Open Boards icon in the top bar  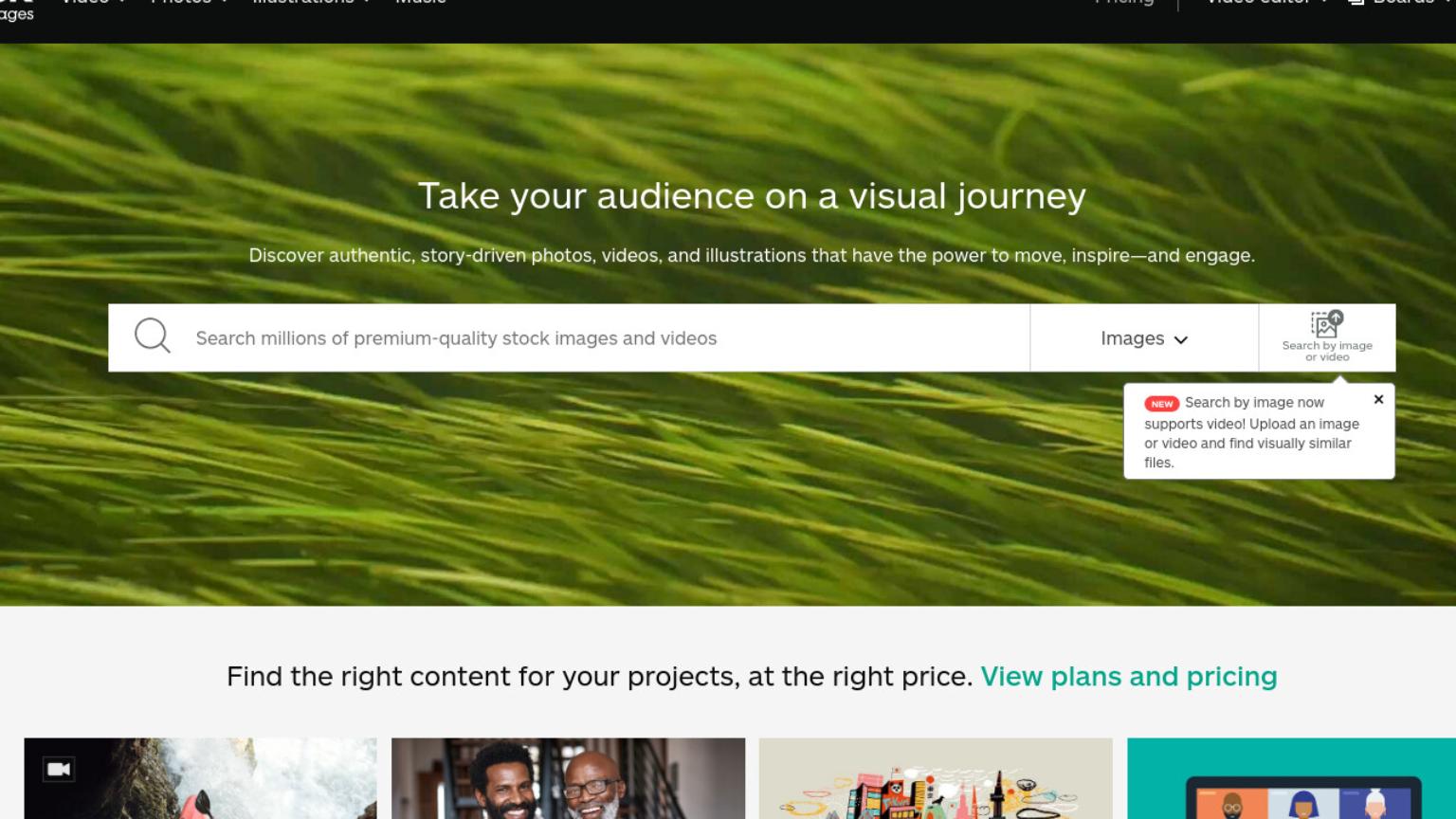pos(1356,3)
